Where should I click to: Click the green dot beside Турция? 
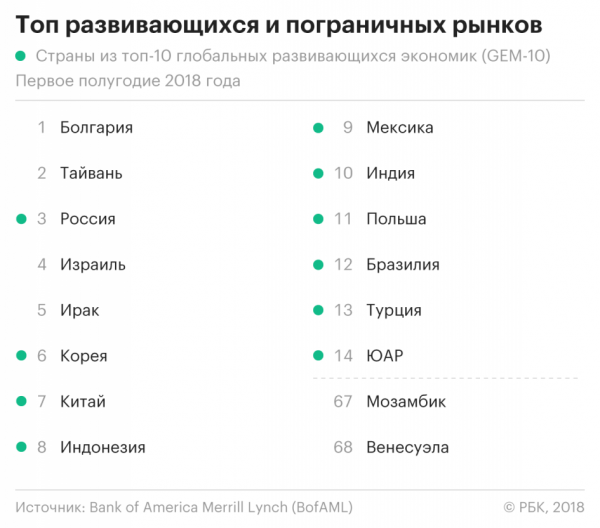[x=318, y=310]
